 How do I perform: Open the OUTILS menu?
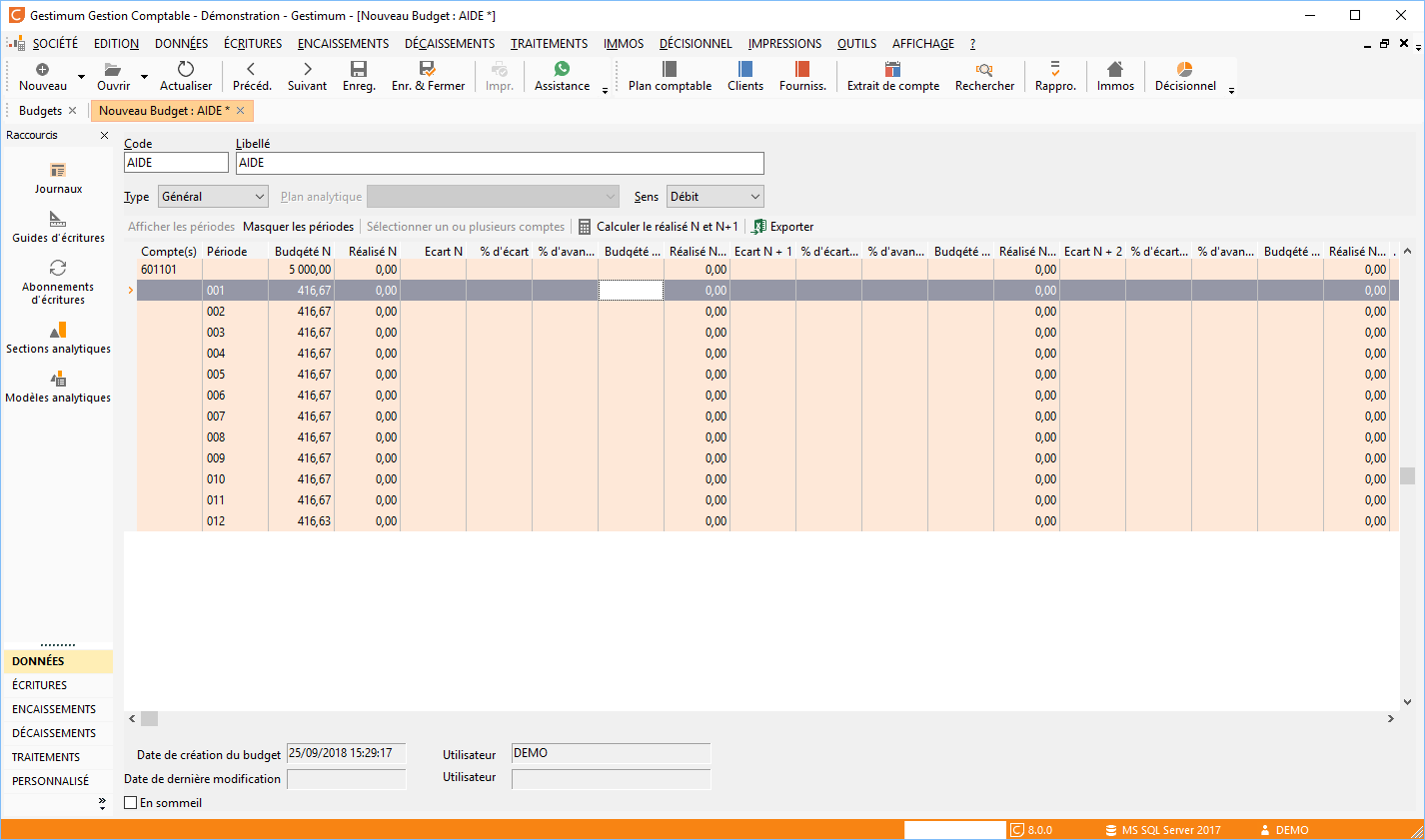click(856, 44)
